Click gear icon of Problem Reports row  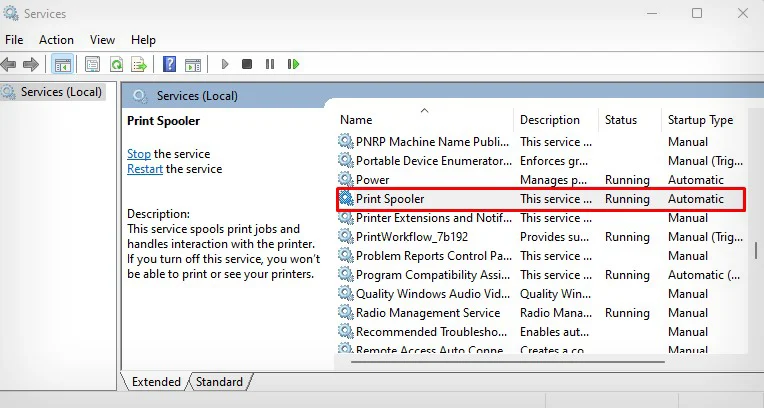click(346, 255)
